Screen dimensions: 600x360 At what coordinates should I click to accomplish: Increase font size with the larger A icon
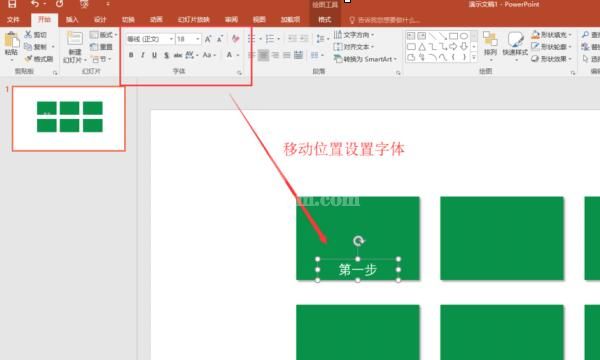(208, 39)
